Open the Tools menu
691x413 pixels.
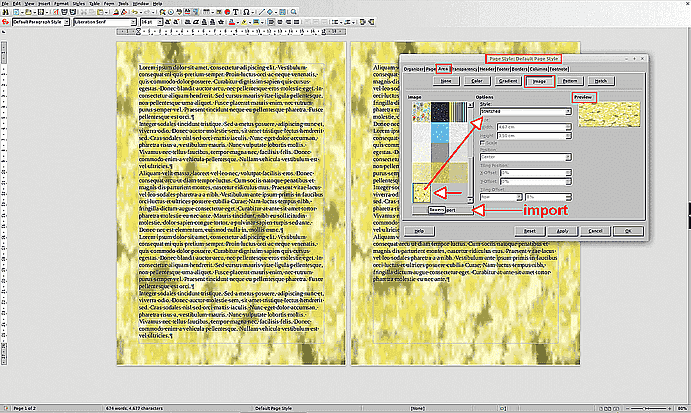(123, 4)
